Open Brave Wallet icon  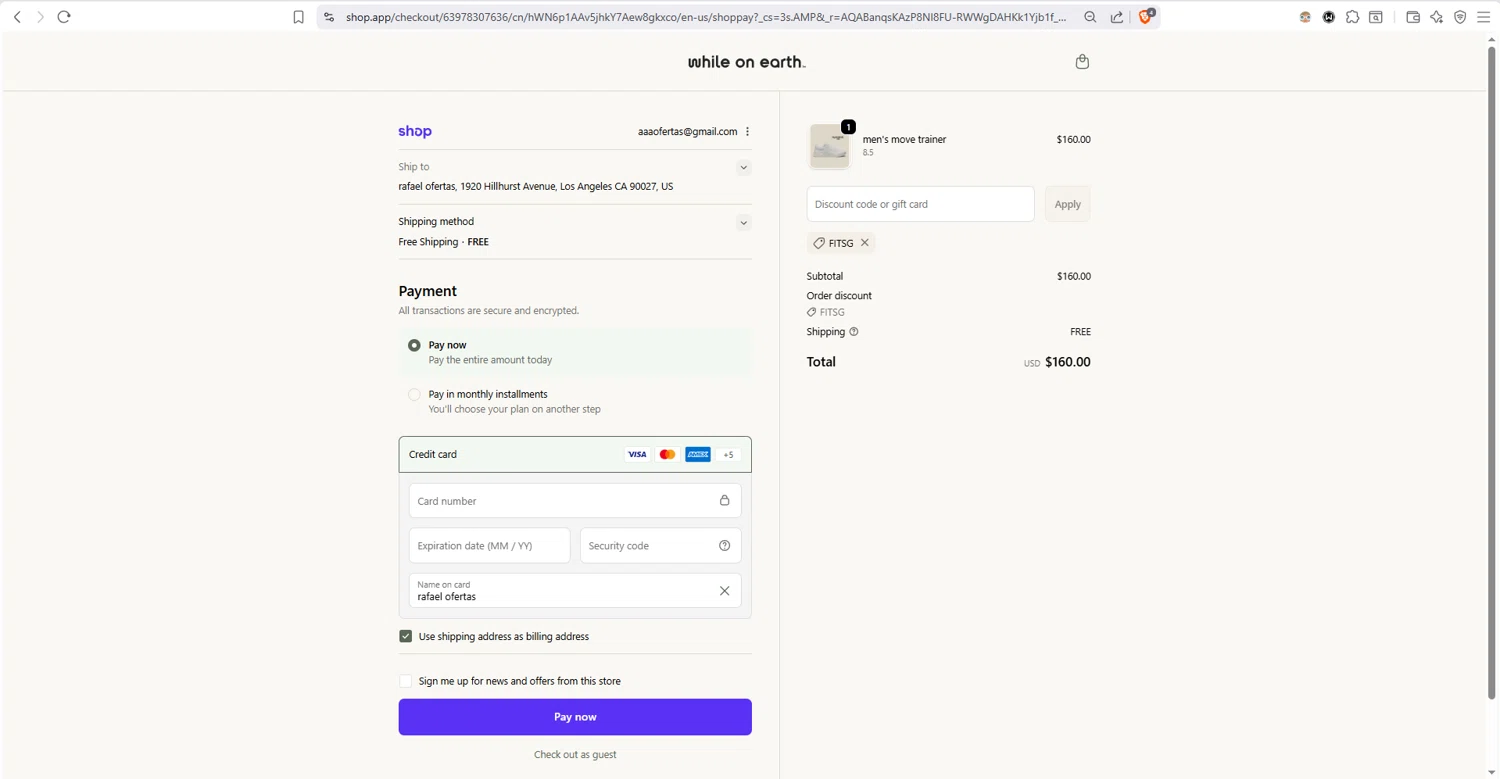[x=1413, y=17]
